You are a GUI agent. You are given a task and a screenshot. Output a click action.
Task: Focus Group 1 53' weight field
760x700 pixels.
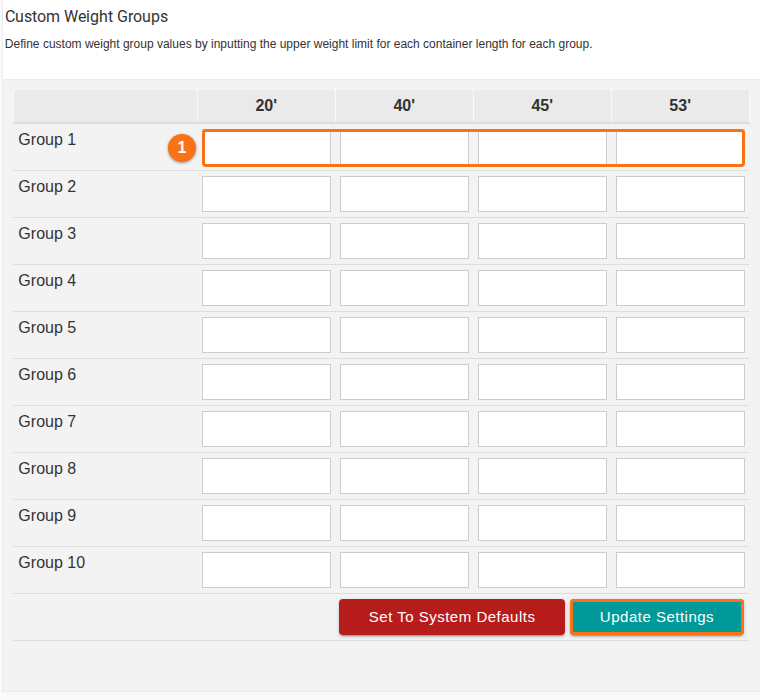click(x=680, y=148)
